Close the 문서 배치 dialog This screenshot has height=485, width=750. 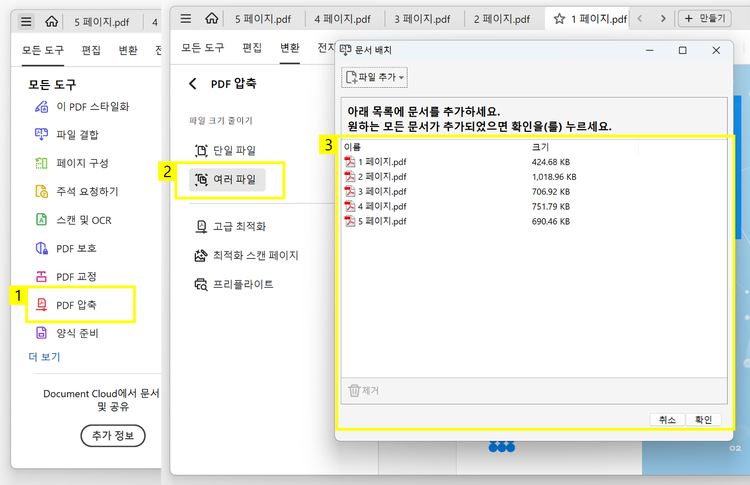(x=716, y=50)
